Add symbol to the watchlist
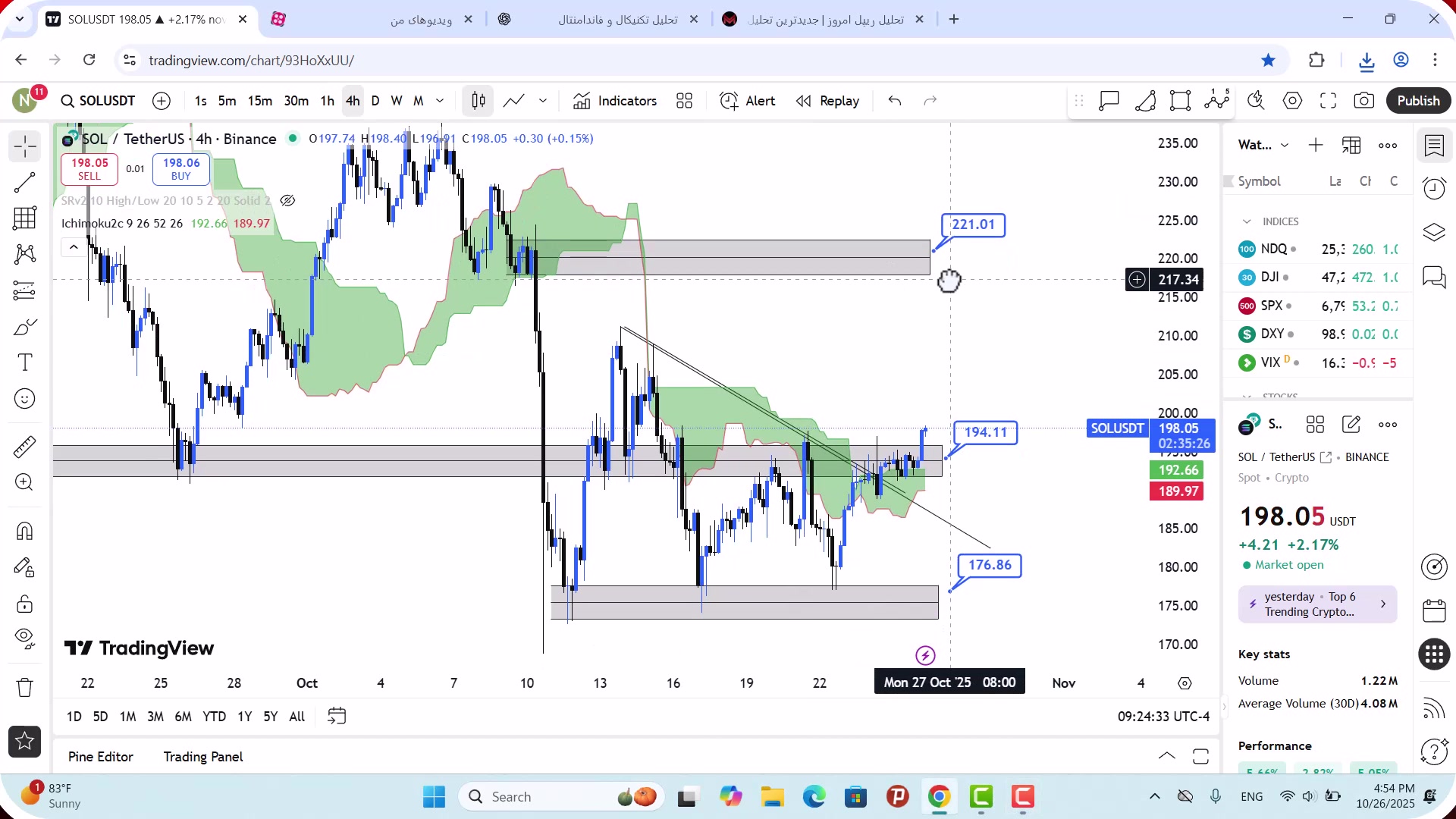Viewport: 1456px width, 819px height. tap(1316, 145)
